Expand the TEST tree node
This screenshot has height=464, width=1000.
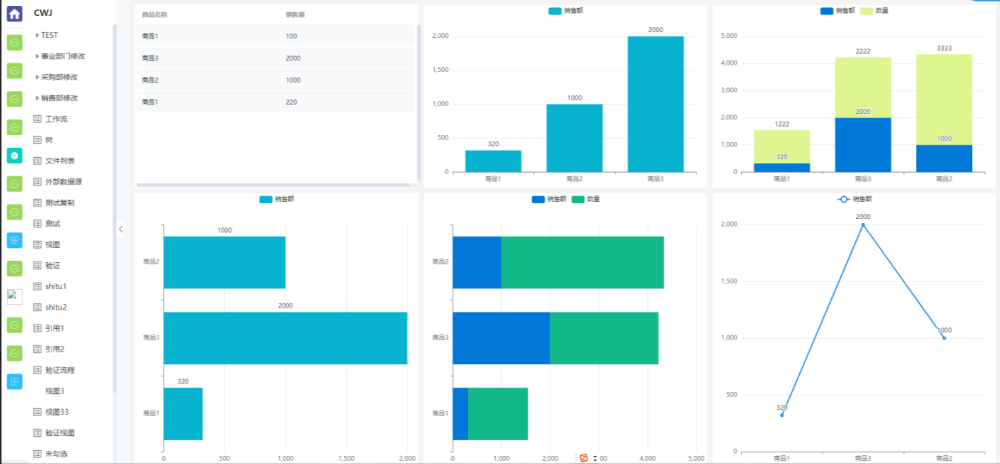pos(37,35)
